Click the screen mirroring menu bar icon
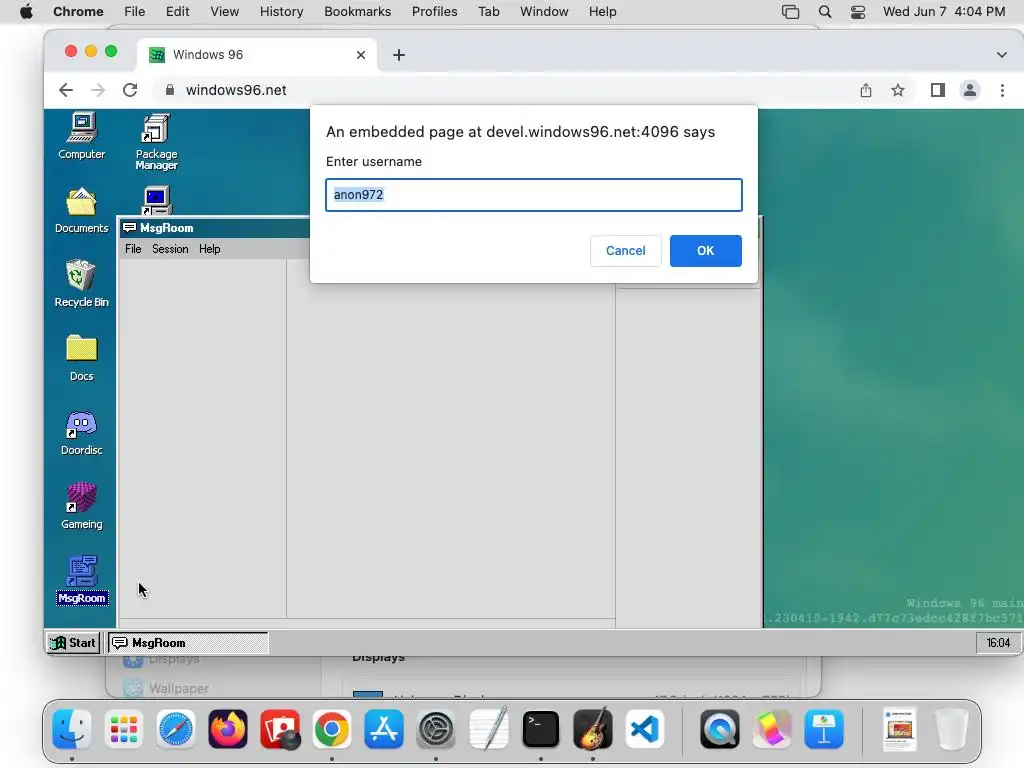 (x=790, y=11)
